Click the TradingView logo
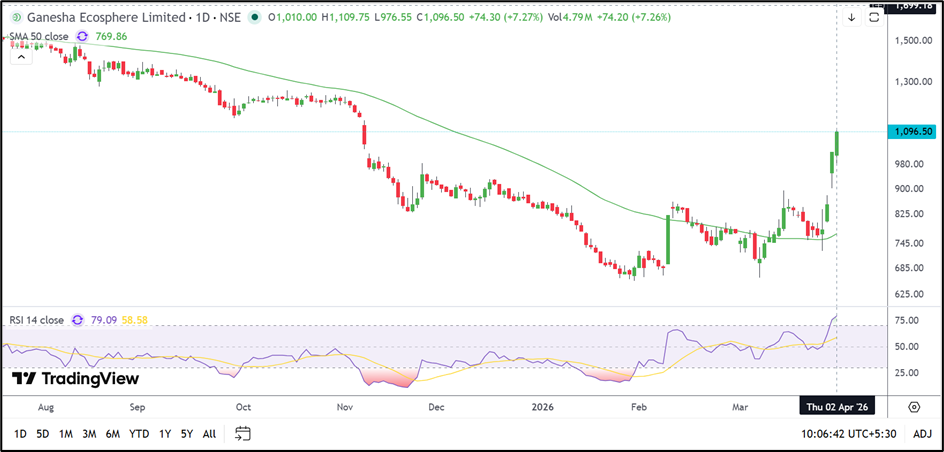The image size is (944, 452). pos(76,379)
